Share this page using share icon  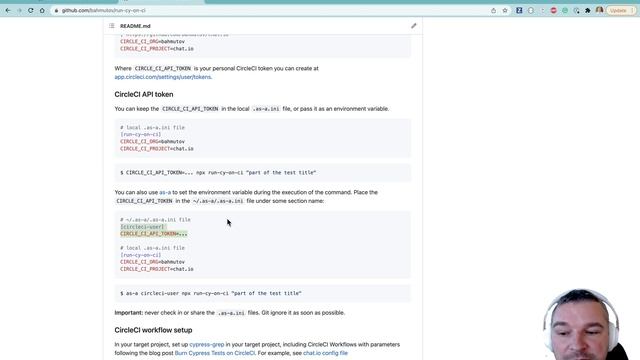(x=493, y=10)
